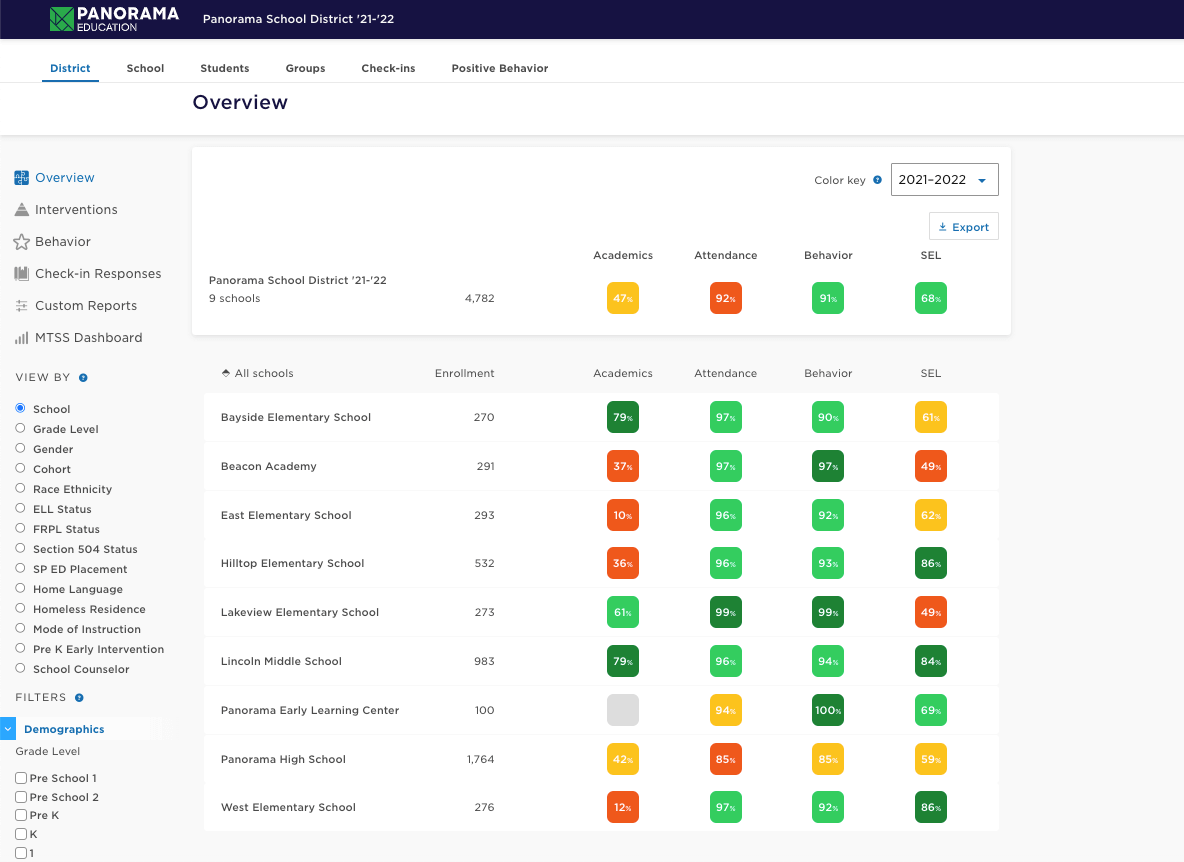Viewport: 1184px width, 862px height.
Task: Open Bayside Elementary School row
Action: pyautogui.click(x=601, y=417)
